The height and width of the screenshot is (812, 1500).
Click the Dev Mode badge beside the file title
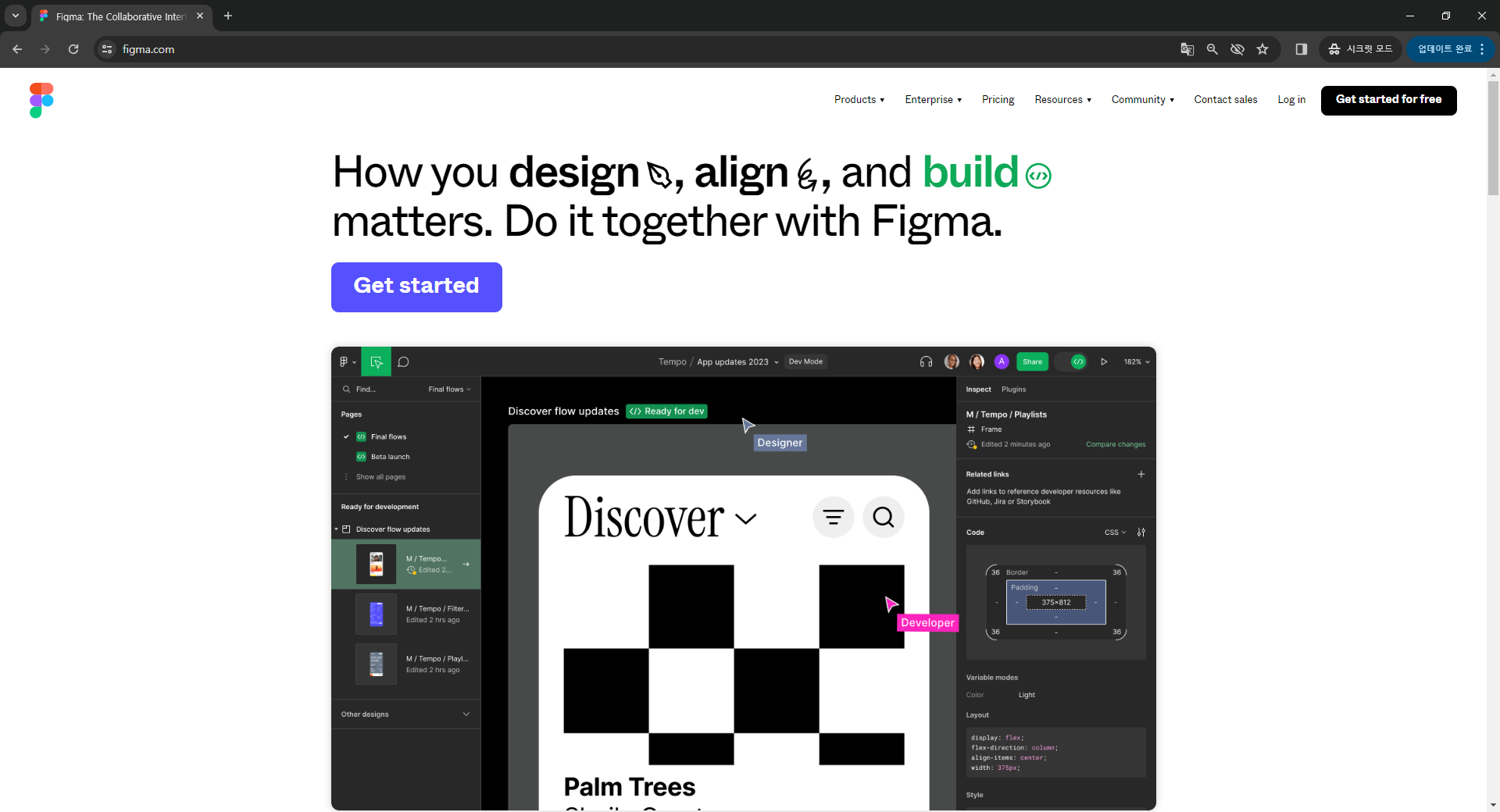click(805, 361)
